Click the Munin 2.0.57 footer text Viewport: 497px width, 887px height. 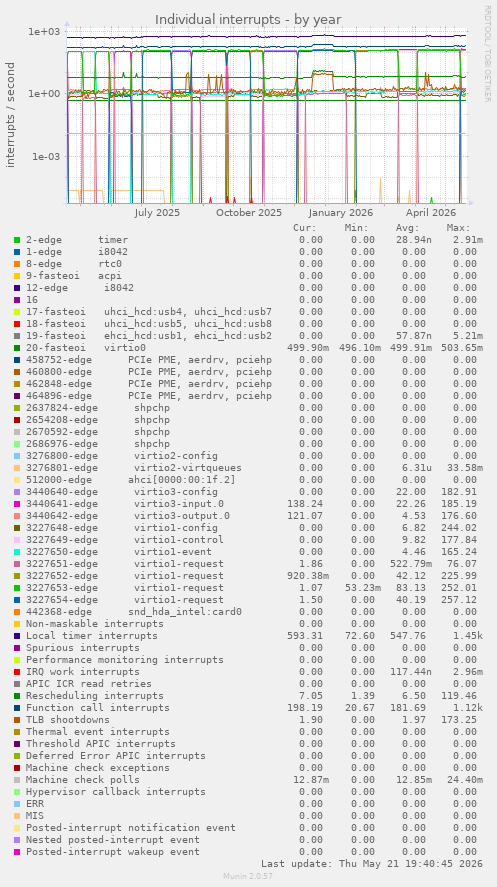click(x=248, y=876)
